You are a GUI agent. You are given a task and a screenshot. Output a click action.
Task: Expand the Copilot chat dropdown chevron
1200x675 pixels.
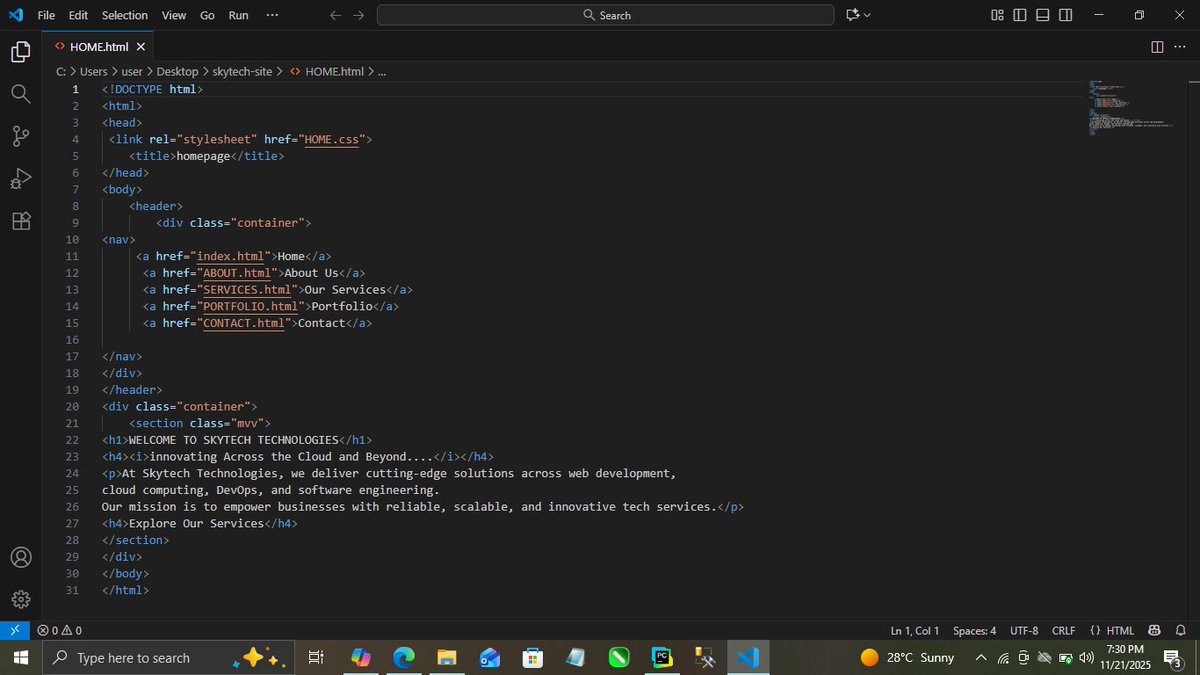[867, 15]
